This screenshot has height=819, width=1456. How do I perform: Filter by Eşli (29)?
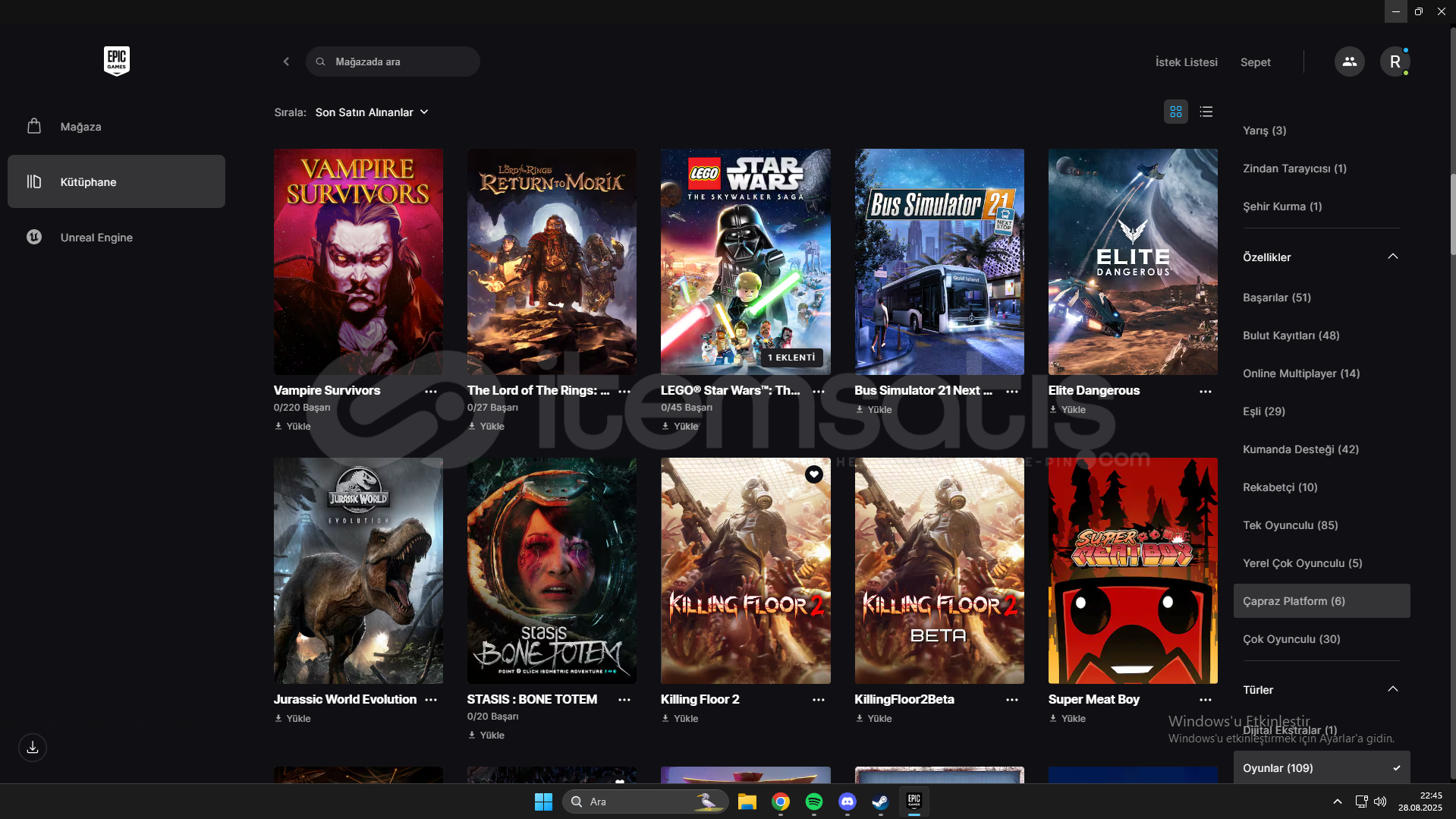click(x=1321, y=411)
